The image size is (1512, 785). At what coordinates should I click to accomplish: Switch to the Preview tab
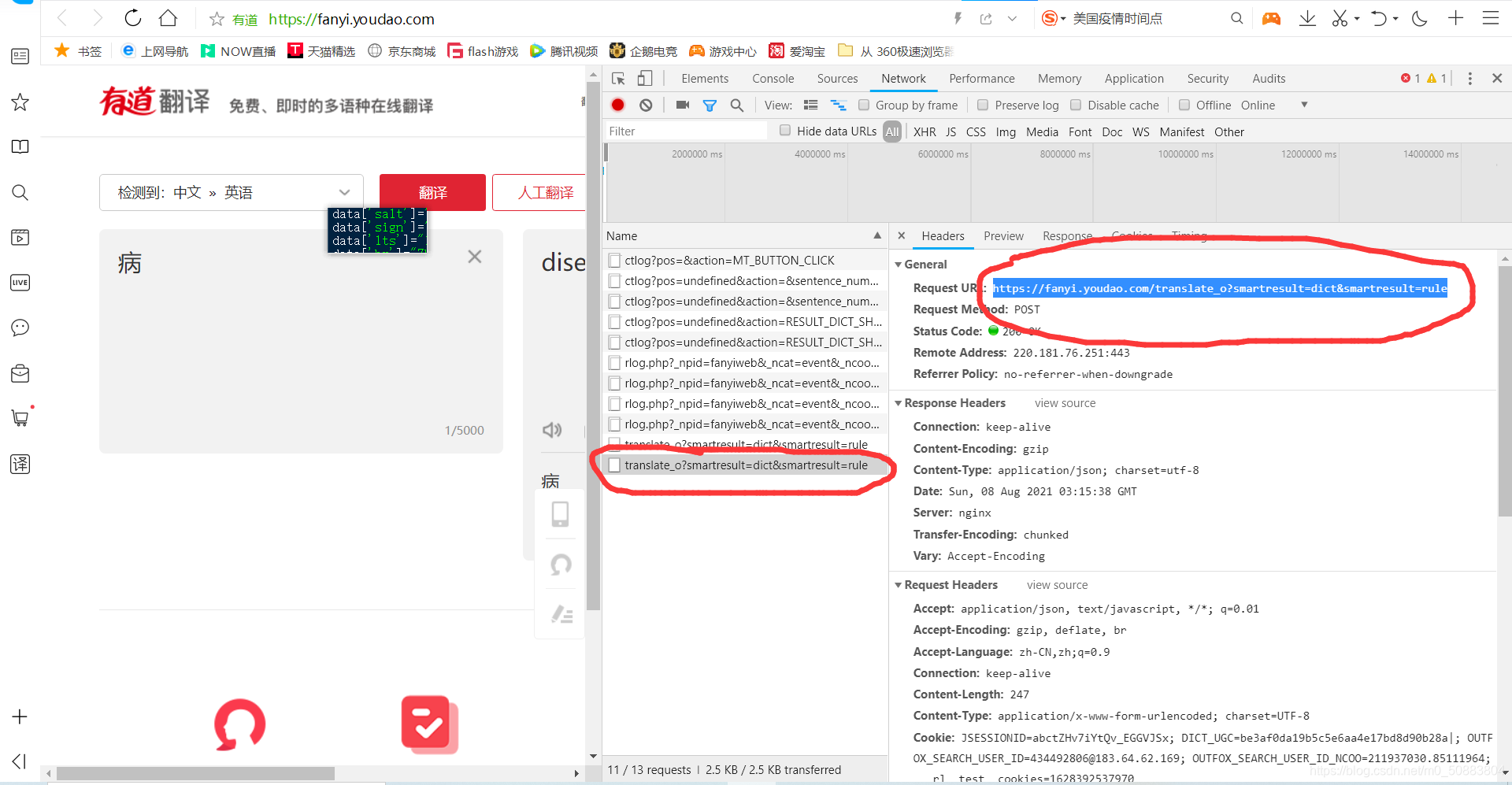pos(1003,235)
